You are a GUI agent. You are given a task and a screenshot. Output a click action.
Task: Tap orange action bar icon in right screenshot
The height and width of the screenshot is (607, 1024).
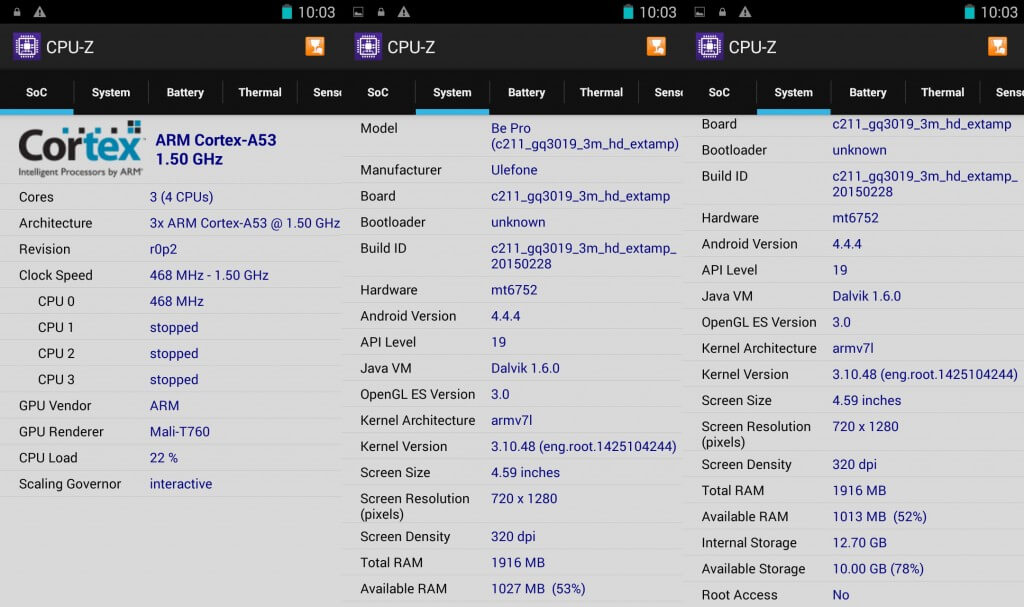click(997, 46)
